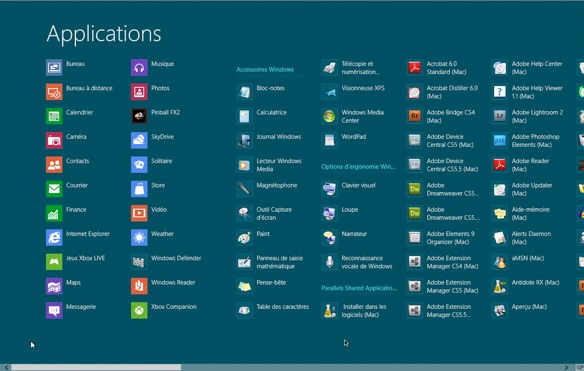Open the Weather app icon

click(x=139, y=237)
